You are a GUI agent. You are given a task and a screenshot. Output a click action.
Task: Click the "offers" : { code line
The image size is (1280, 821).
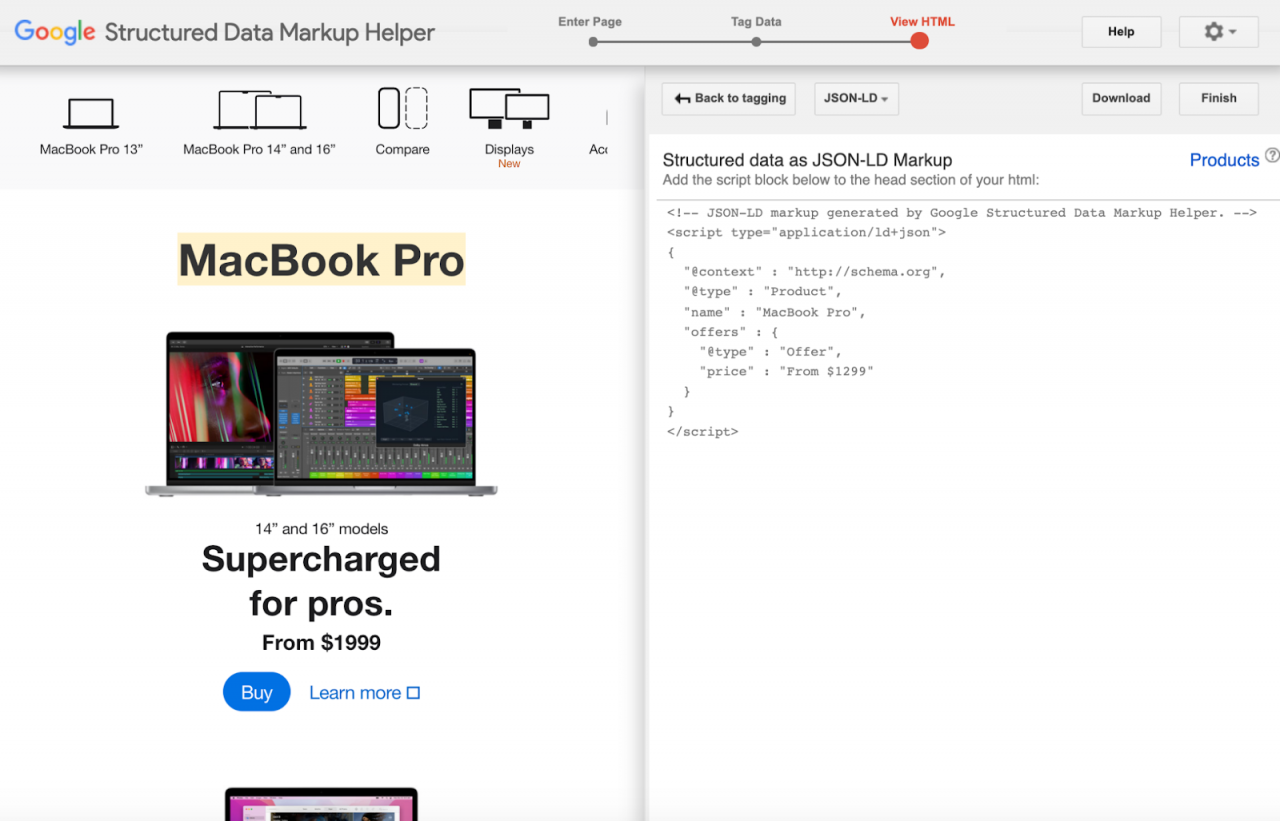coord(731,332)
